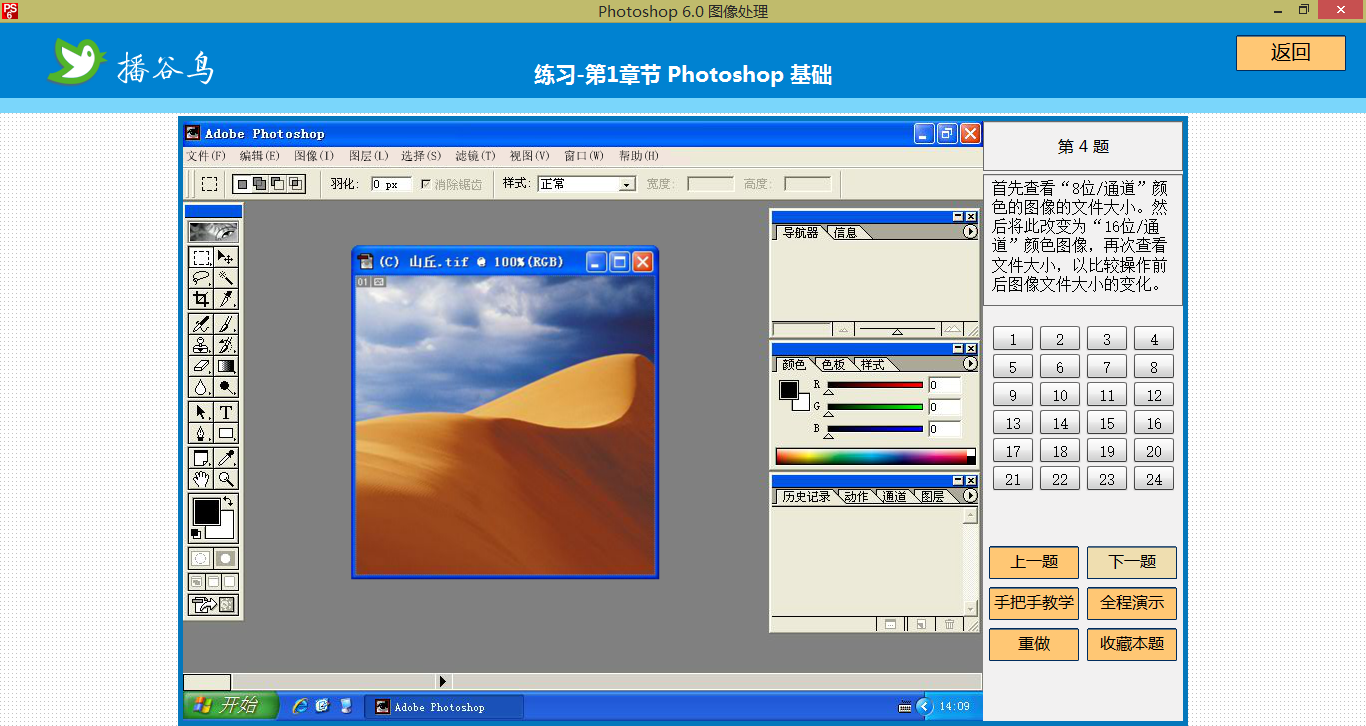Screen dimensions: 1366x726
Task: Select the Notes tool
Action: tap(201, 458)
